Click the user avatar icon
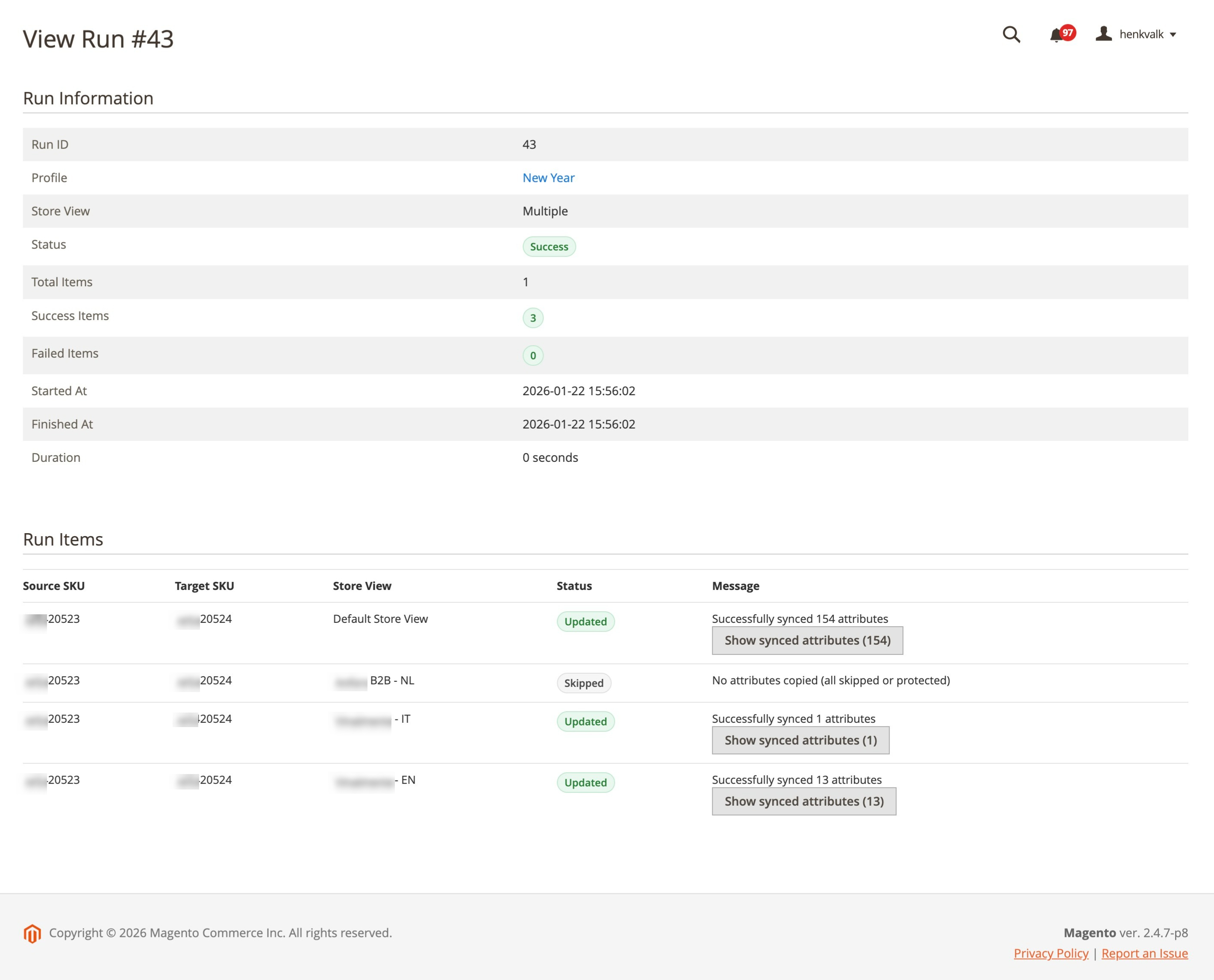Image resolution: width=1214 pixels, height=980 pixels. coord(1103,34)
